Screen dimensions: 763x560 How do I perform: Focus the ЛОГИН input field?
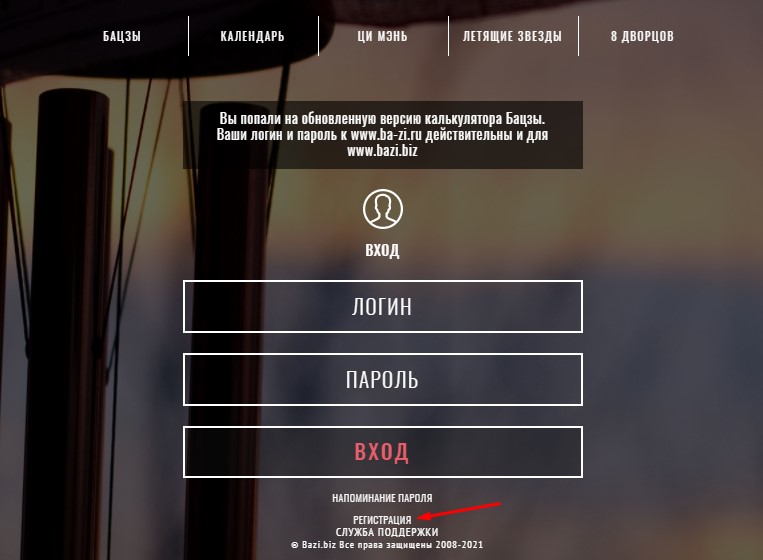(x=382, y=307)
